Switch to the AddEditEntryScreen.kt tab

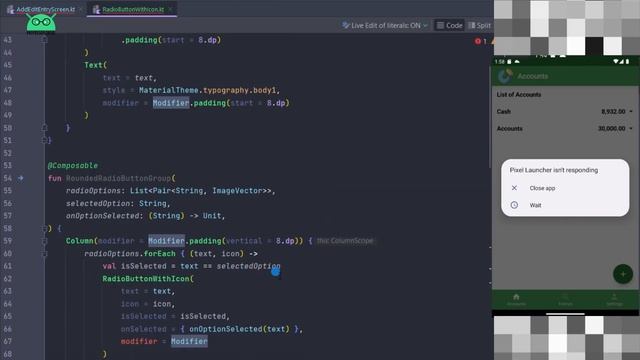[45, 9]
